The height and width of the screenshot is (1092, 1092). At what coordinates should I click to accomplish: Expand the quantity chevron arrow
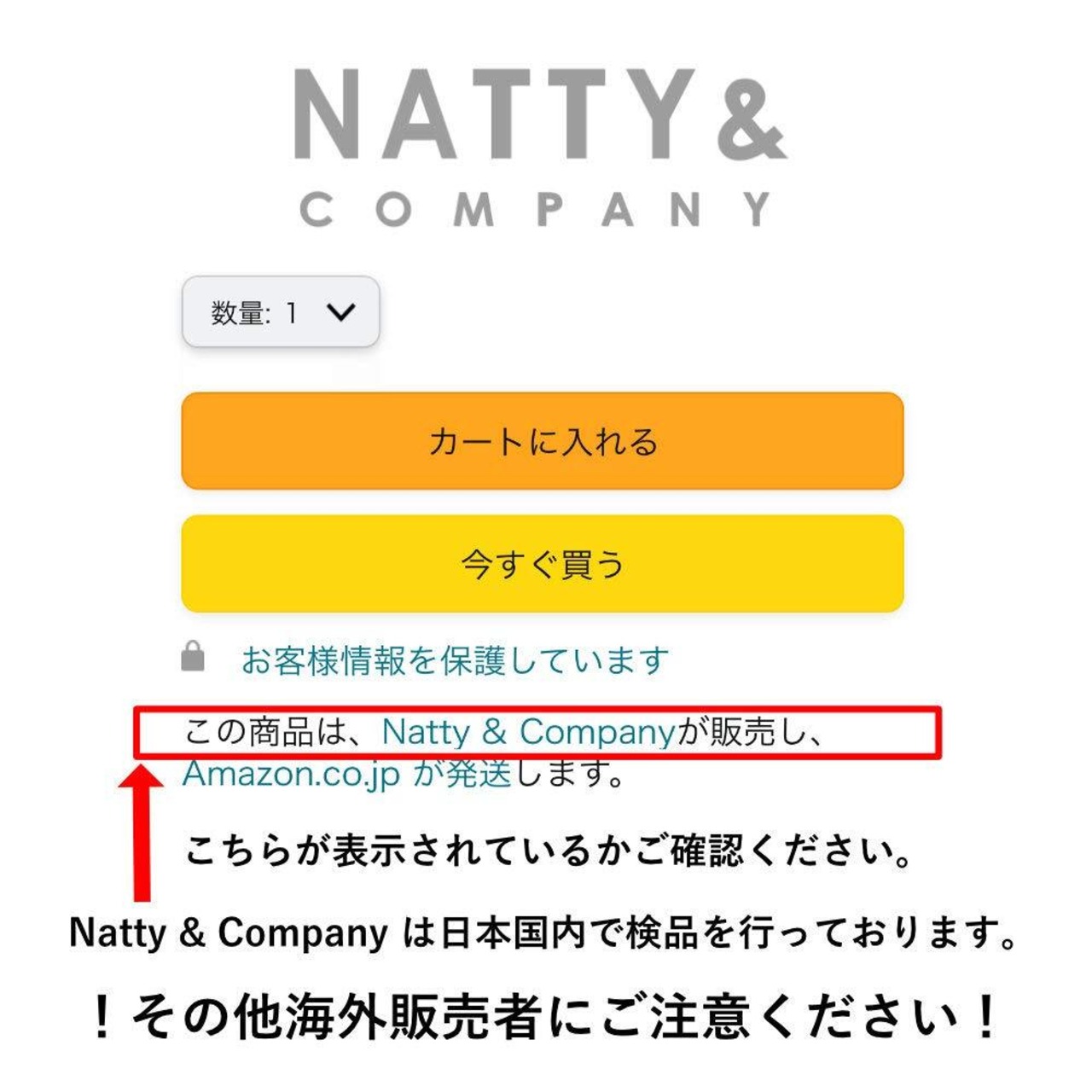pyautogui.click(x=340, y=312)
